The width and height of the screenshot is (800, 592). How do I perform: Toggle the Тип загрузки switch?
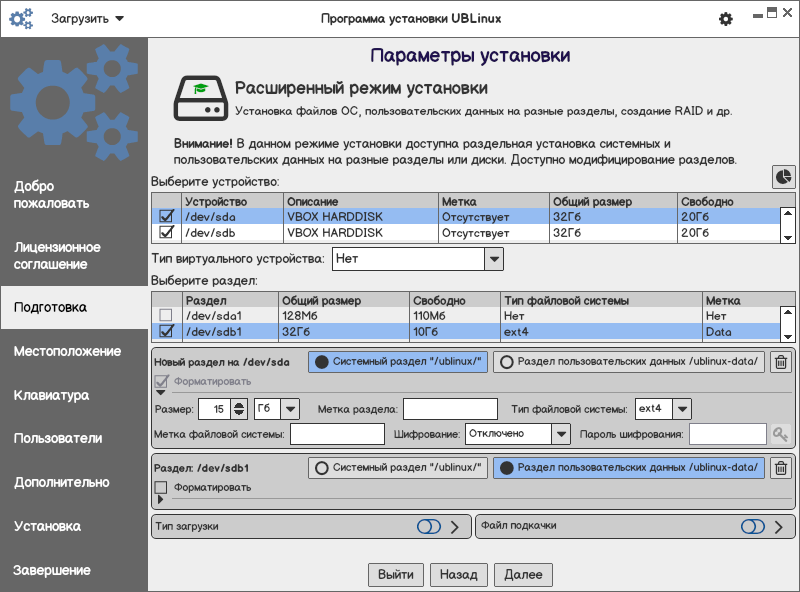[429, 527]
